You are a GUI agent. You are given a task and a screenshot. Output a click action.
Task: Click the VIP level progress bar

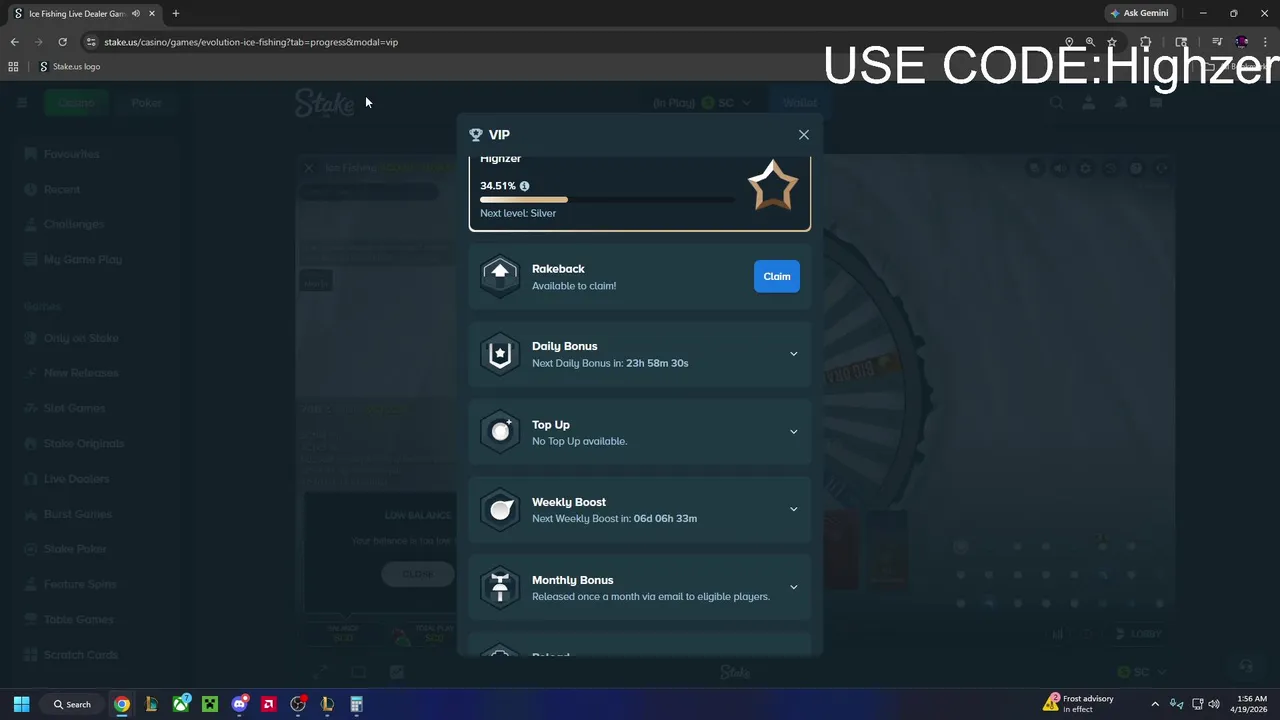point(607,200)
